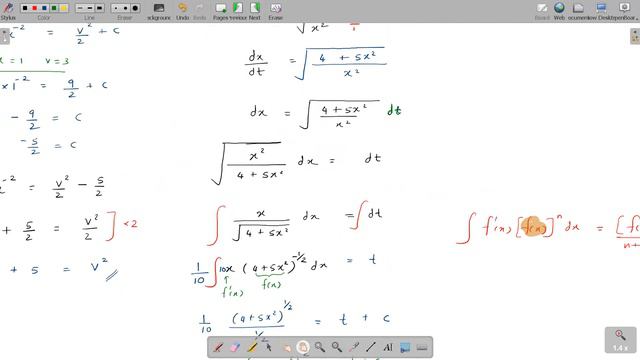The image size is (640, 360).
Task: Click the 1.4x zoom level indicator
Action: tap(620, 340)
